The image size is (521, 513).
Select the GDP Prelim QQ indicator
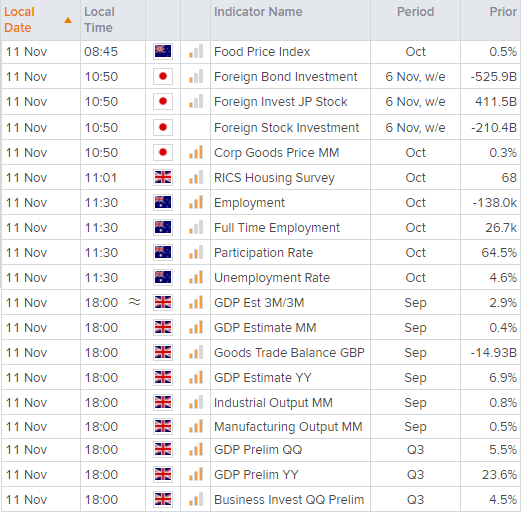[258, 450]
